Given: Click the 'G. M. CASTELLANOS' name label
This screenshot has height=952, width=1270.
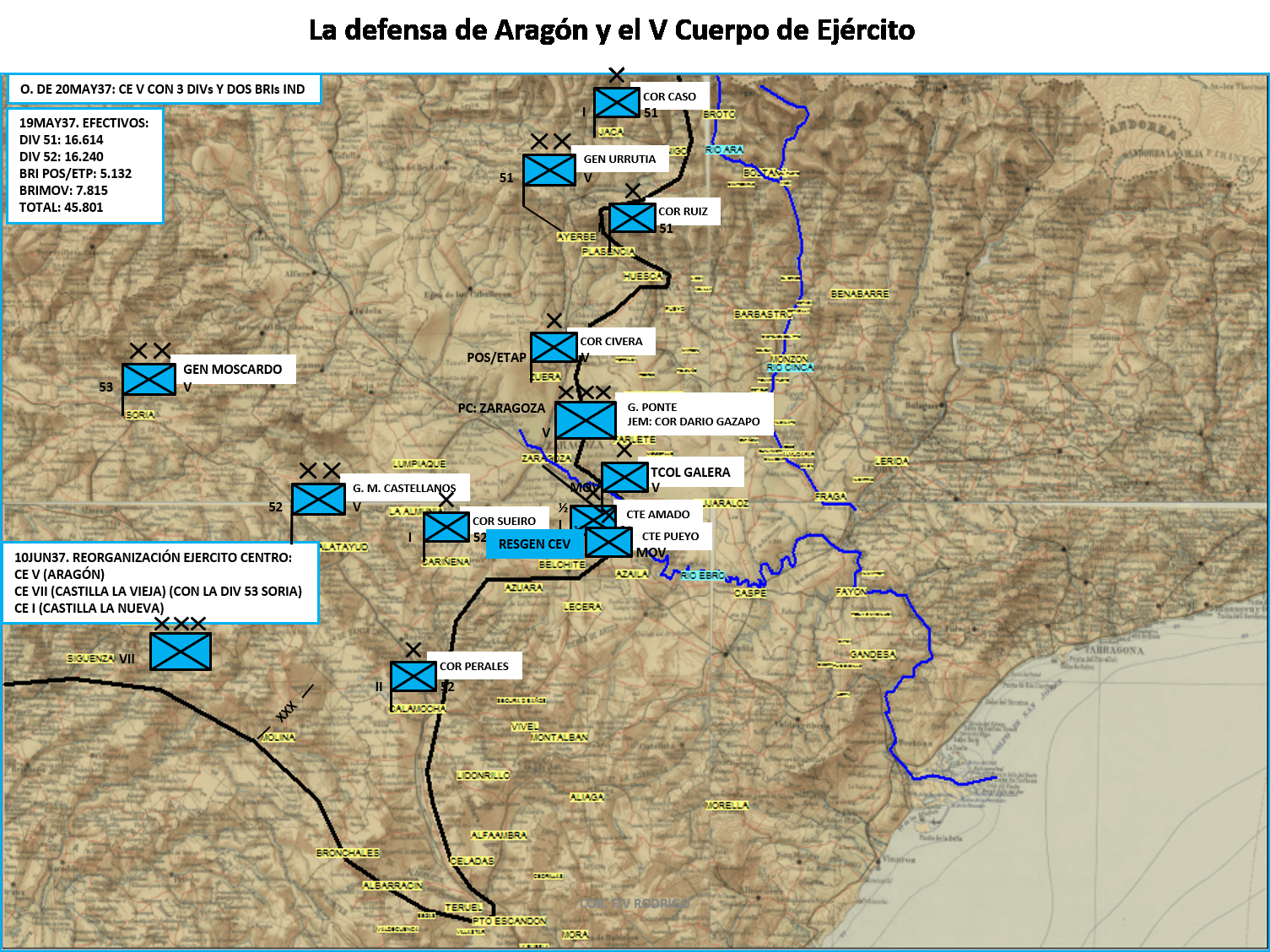Looking at the screenshot, I should click(x=404, y=488).
